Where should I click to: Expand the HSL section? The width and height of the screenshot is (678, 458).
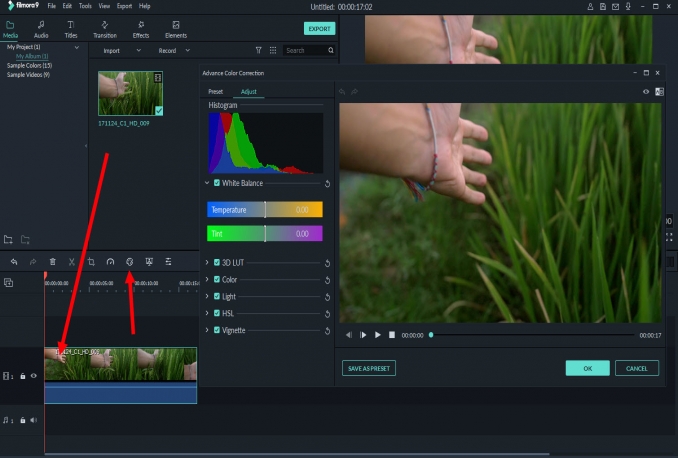pos(207,313)
